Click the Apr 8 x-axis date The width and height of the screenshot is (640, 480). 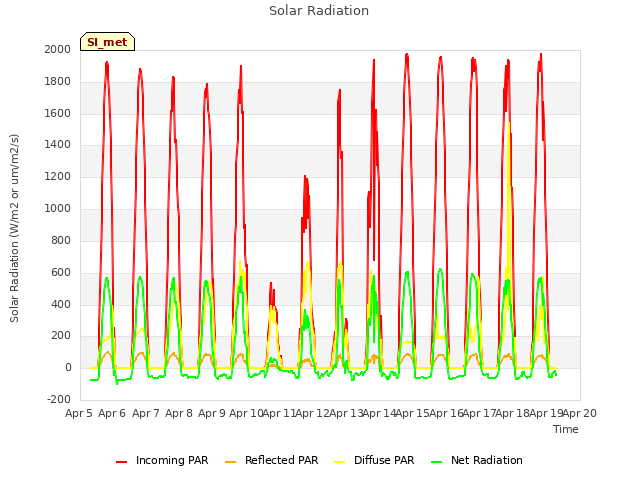point(179,413)
